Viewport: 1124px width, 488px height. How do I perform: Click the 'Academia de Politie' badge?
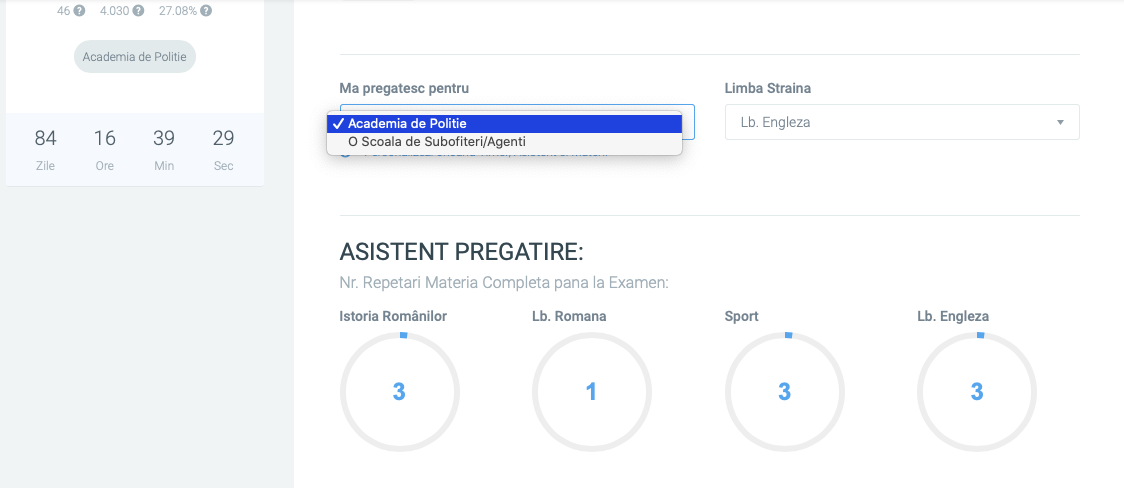click(x=135, y=57)
